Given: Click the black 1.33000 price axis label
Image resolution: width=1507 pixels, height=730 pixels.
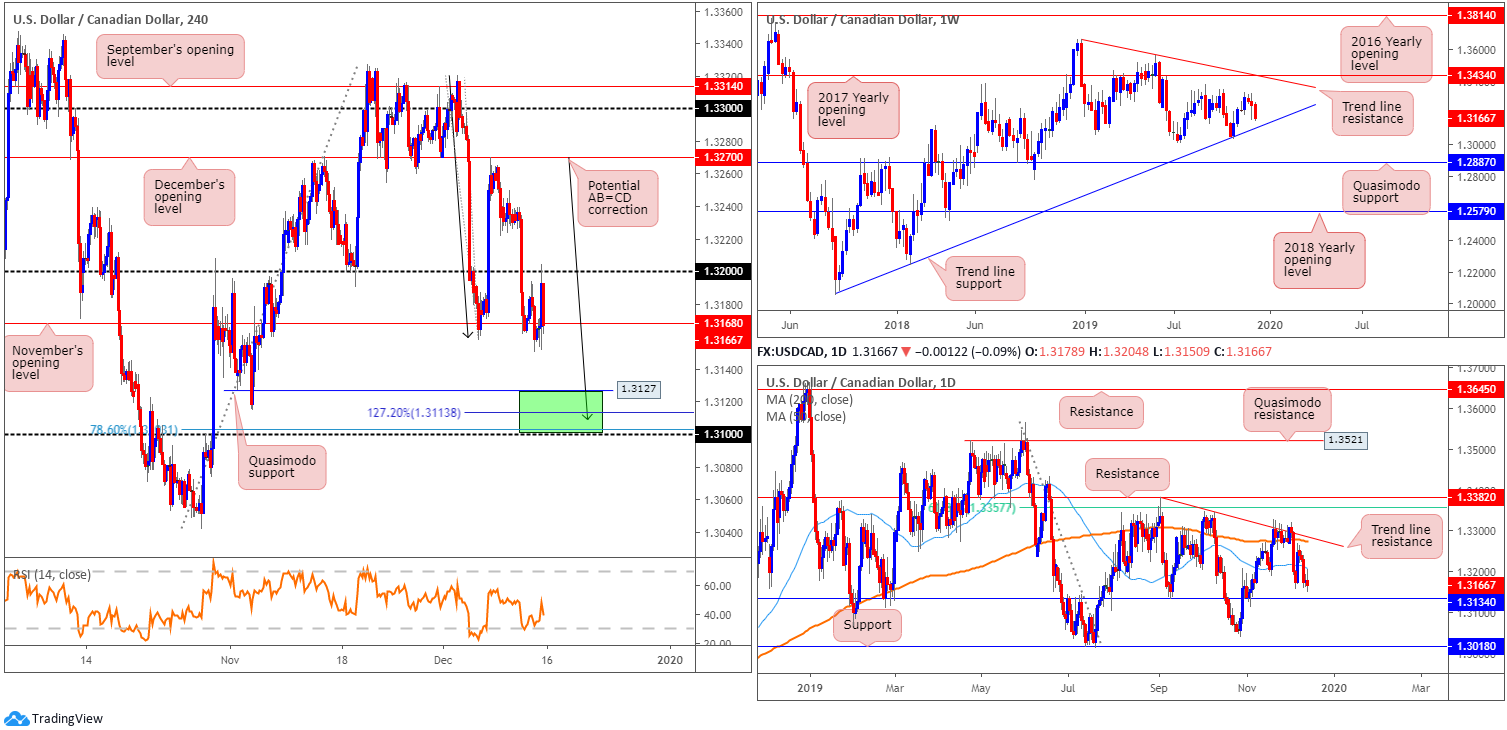Looking at the screenshot, I should click(x=723, y=108).
